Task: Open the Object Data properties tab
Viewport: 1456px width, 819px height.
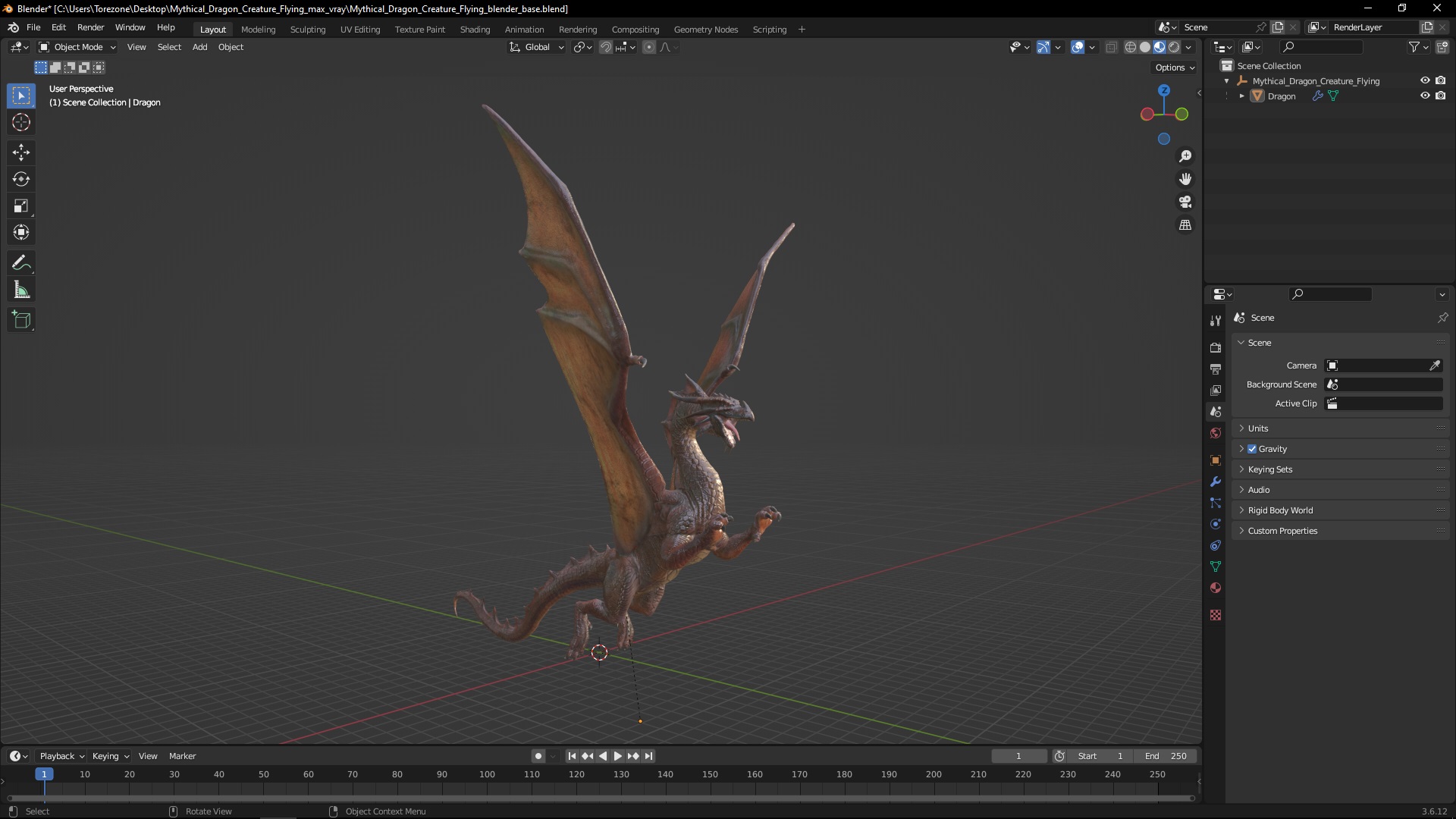Action: (x=1216, y=566)
